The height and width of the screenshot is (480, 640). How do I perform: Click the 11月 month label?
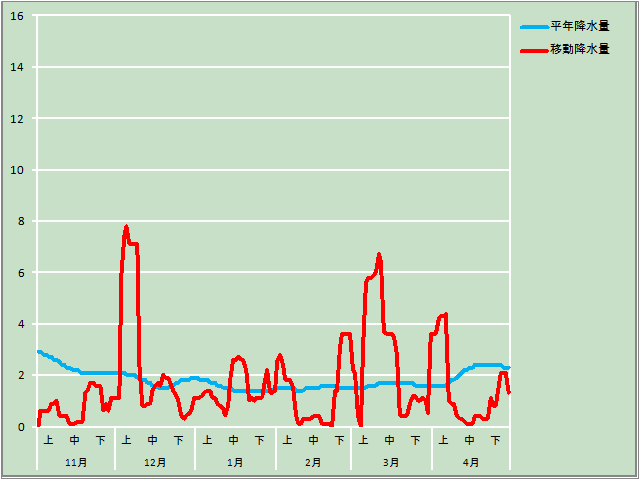click(x=76, y=462)
